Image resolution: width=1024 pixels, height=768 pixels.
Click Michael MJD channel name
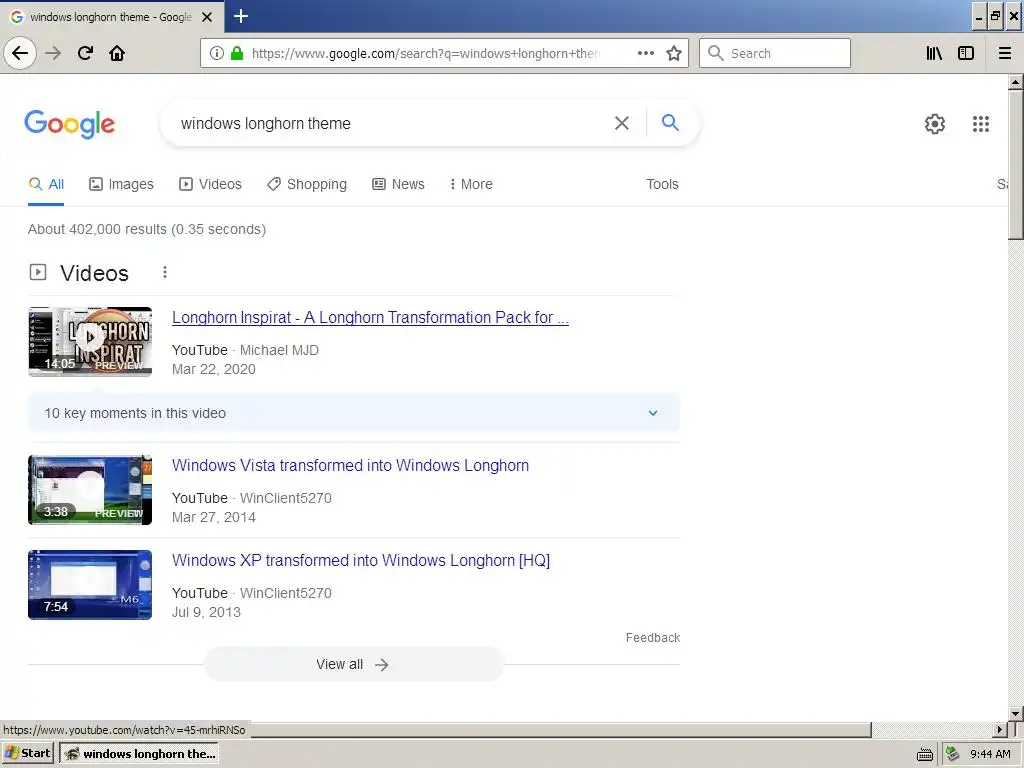[280, 350]
